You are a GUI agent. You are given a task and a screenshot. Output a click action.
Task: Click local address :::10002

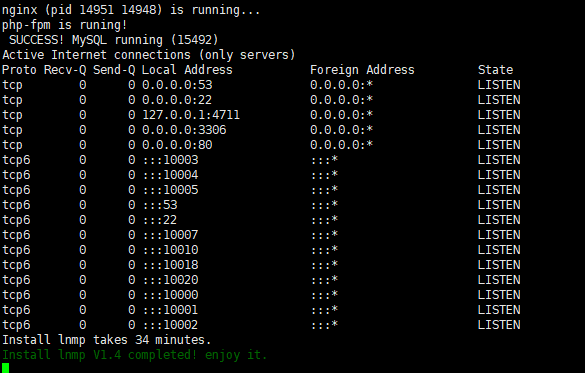pyautogui.click(x=171, y=325)
